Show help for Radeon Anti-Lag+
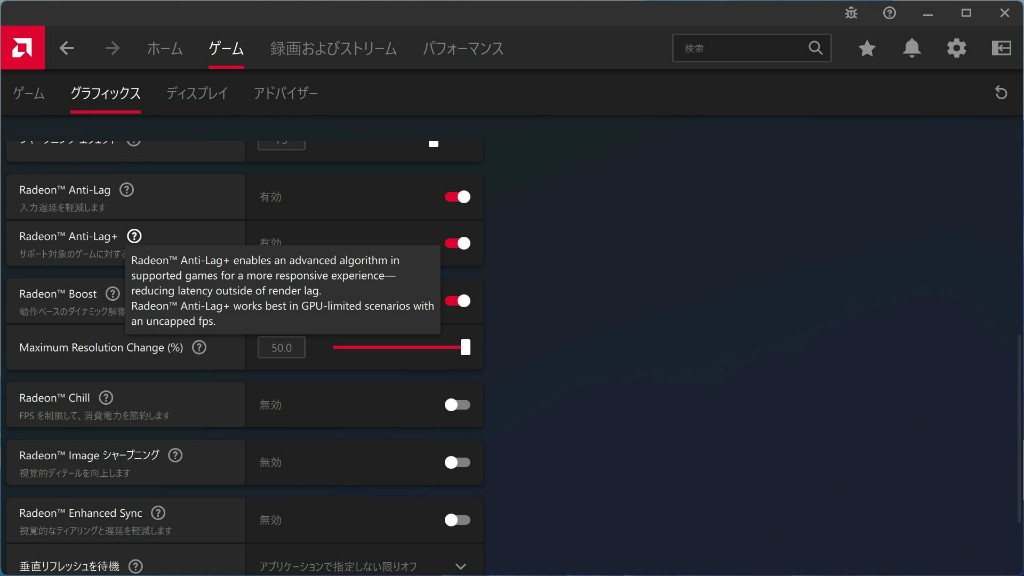This screenshot has height=576, width=1024. point(134,236)
